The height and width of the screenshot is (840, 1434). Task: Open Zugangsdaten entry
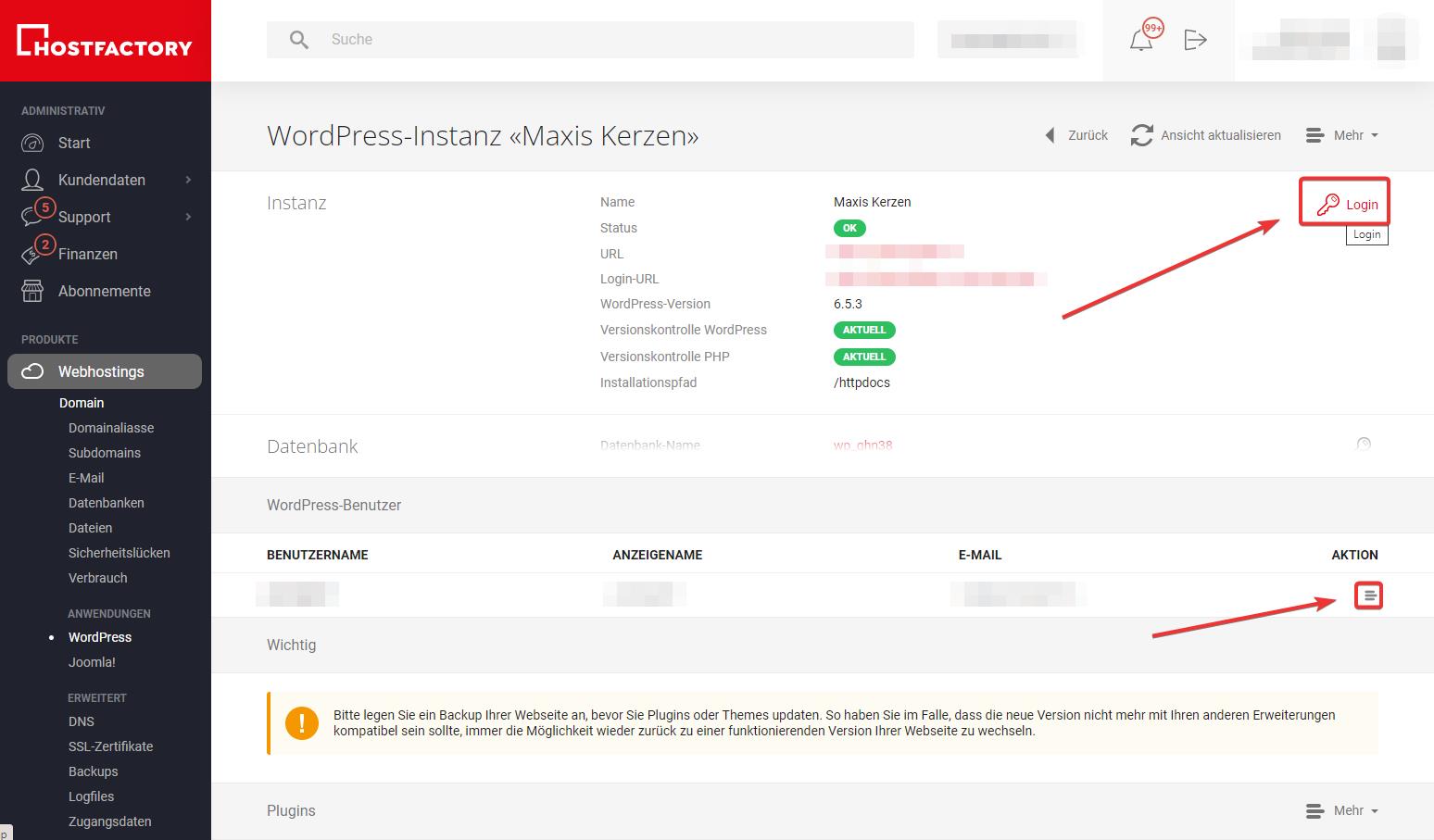coord(110,821)
